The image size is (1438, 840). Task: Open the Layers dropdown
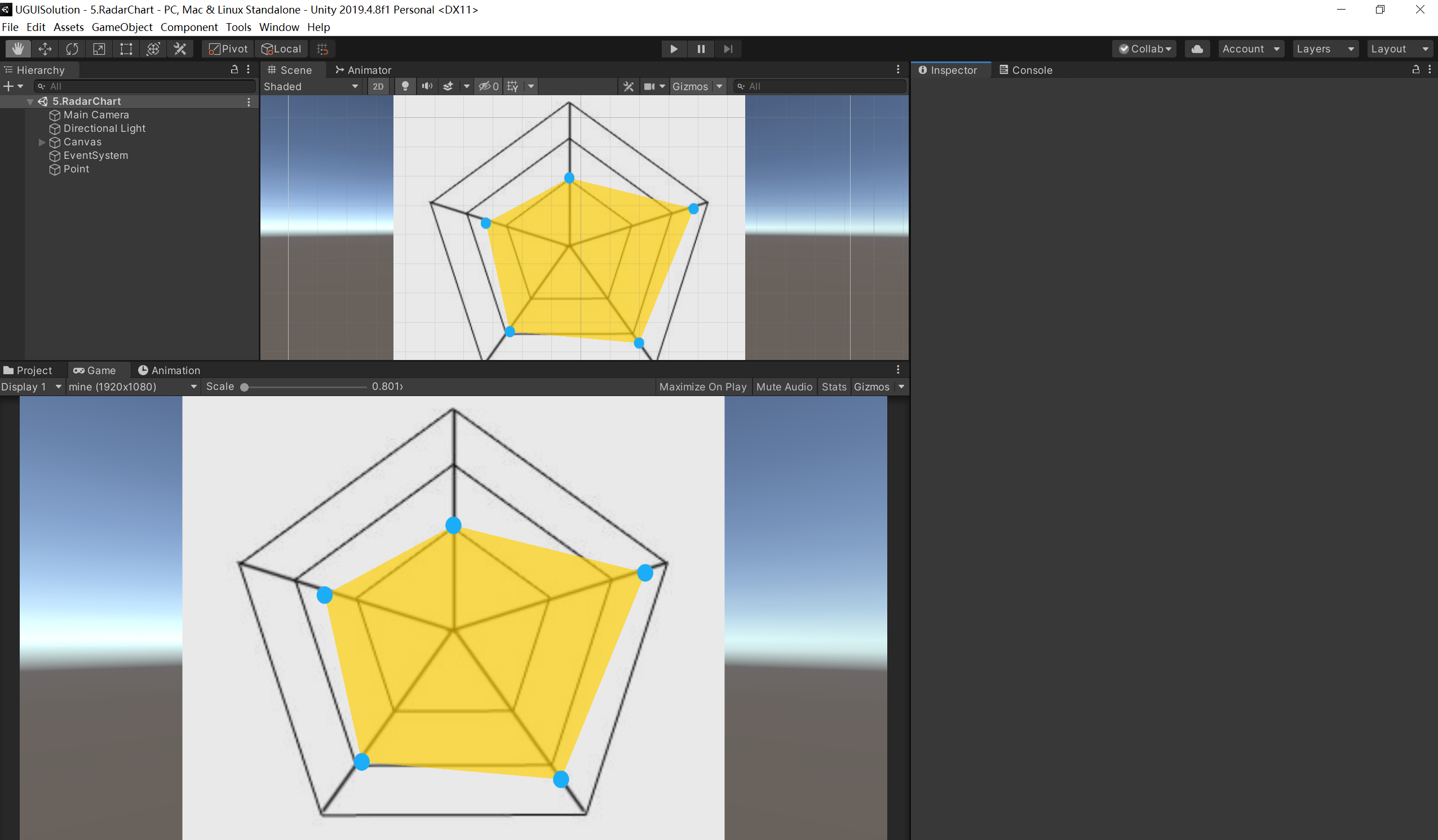click(1325, 49)
